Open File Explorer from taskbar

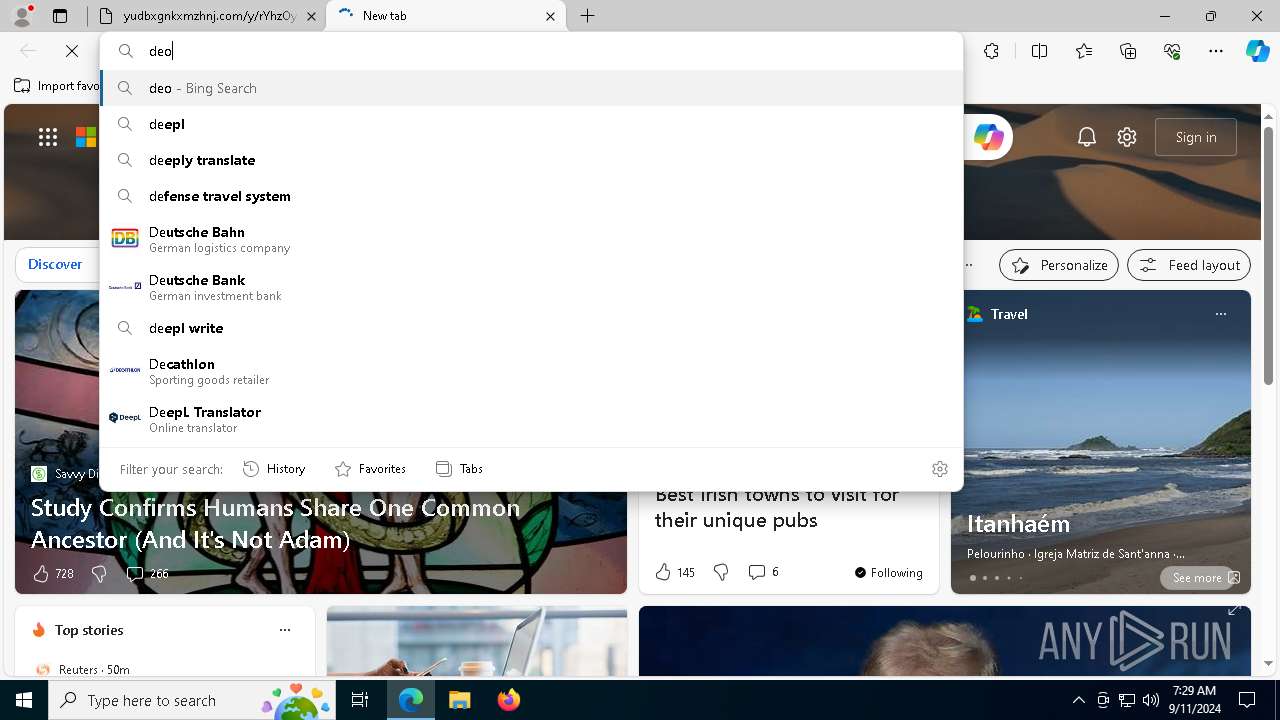tap(459, 700)
